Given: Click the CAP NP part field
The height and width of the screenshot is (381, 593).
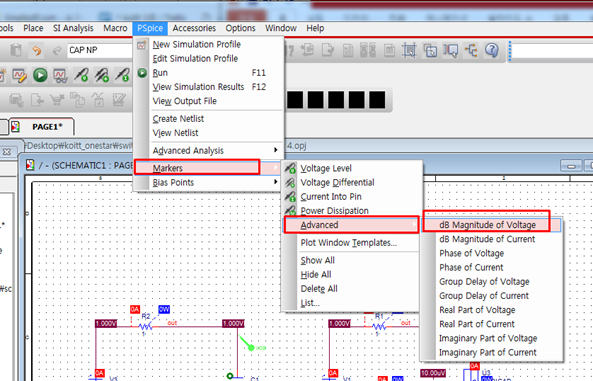Looking at the screenshot, I should click(100, 50).
